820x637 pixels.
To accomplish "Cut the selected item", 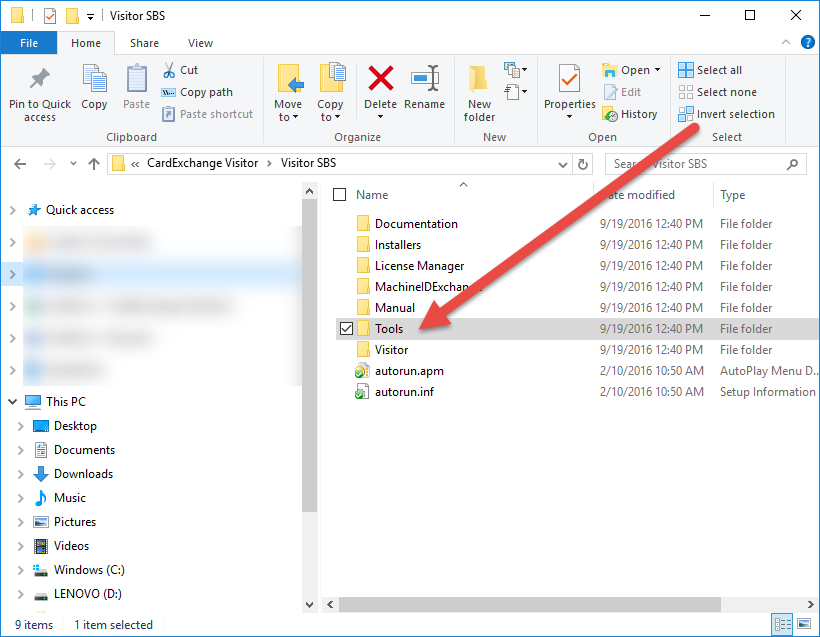I will pyautogui.click(x=180, y=70).
